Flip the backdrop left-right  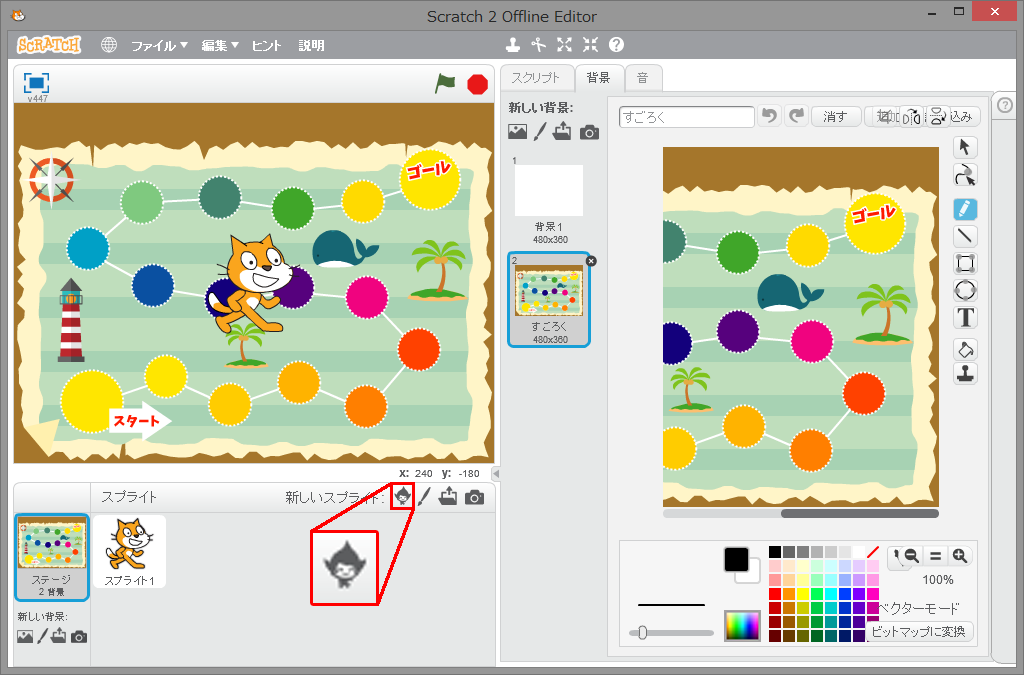pos(912,117)
